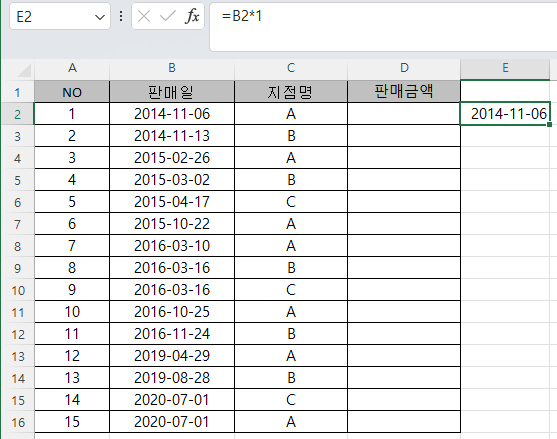Select cell C6 containing branch C
Viewport: 557px width, 439px height.
pos(291,202)
